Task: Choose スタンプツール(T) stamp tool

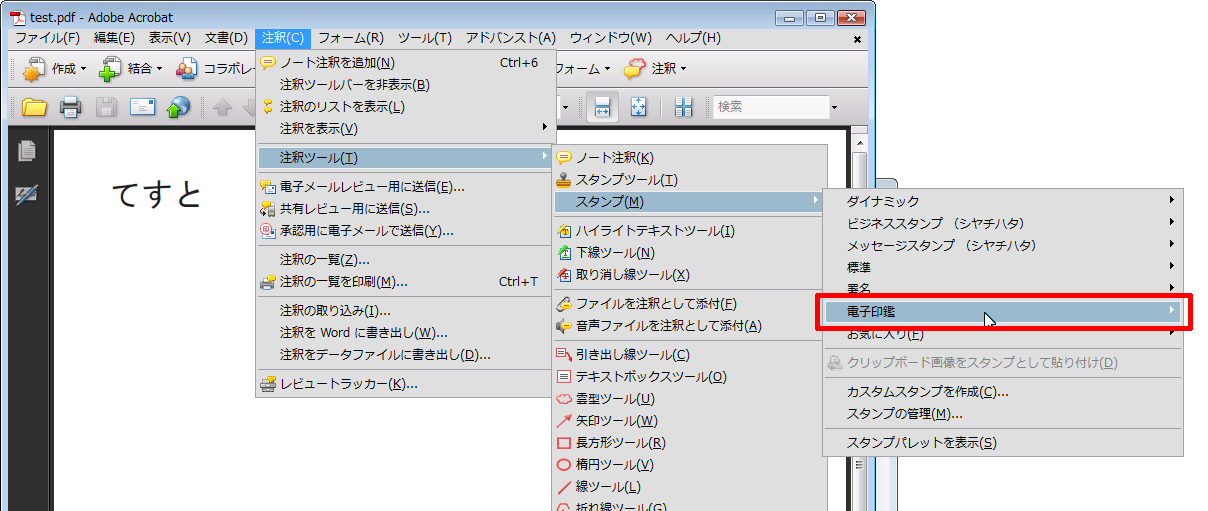Action: (691, 180)
